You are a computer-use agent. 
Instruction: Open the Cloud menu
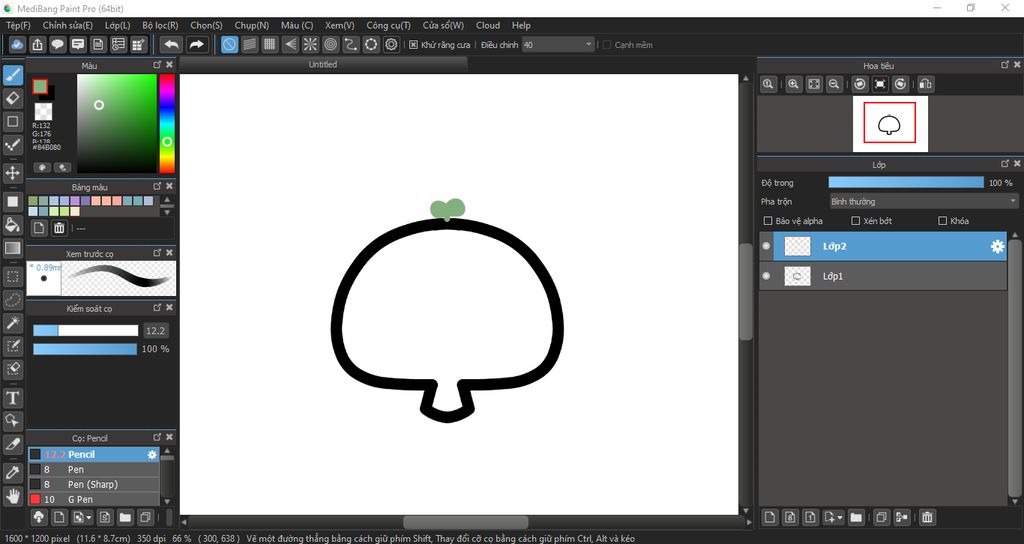(x=488, y=25)
